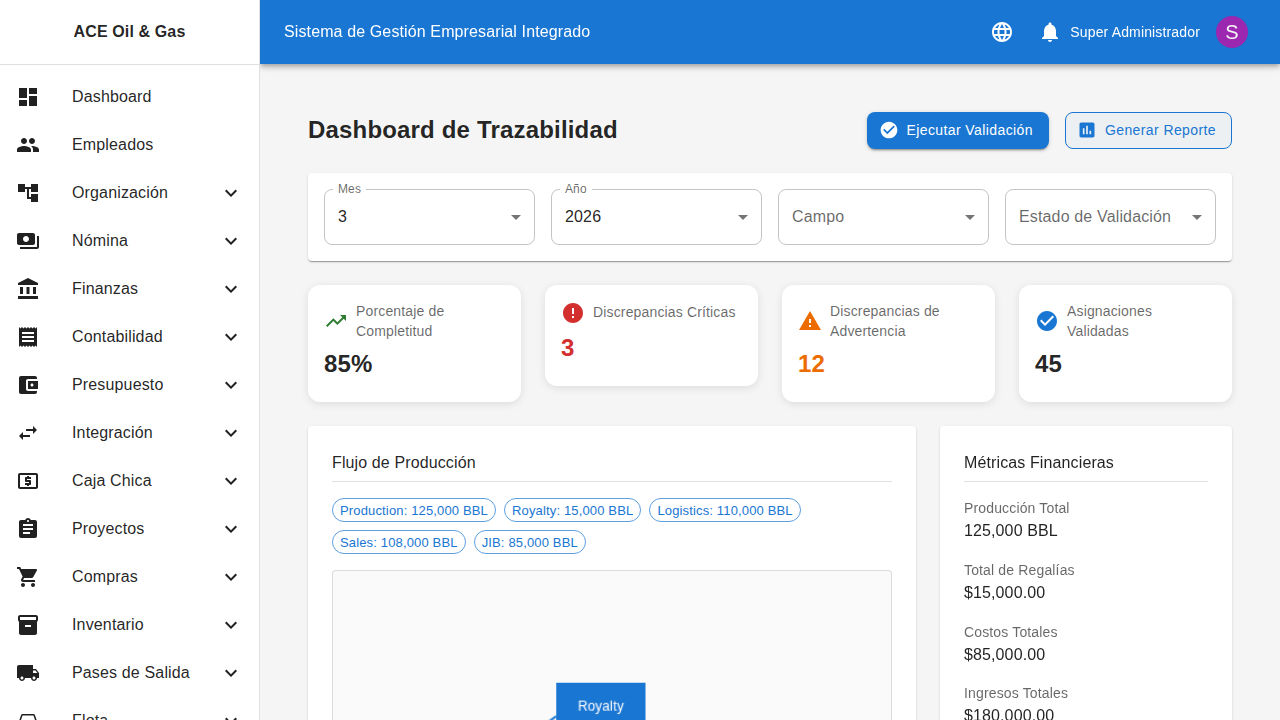Select the Caja Chica sidebar item

coord(113,480)
